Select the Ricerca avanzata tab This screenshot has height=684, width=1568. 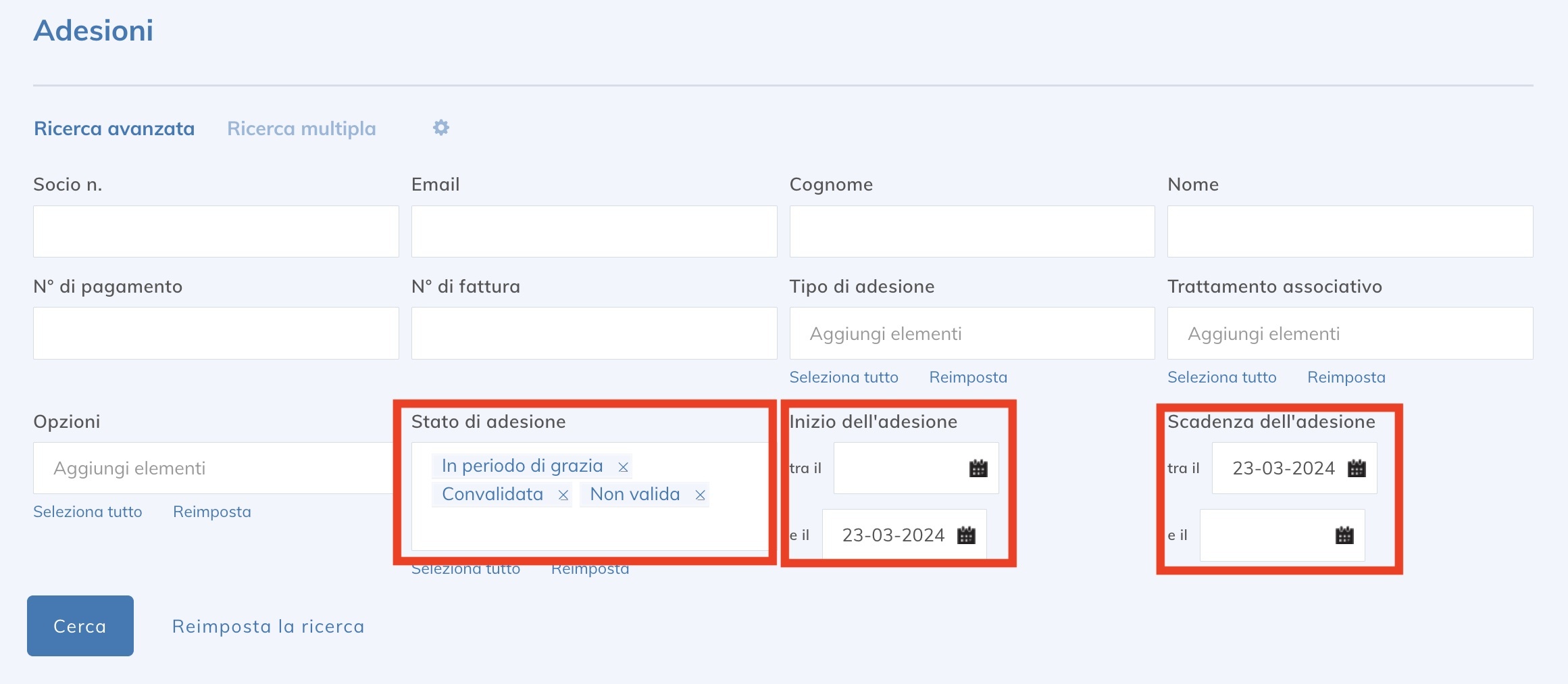114,128
